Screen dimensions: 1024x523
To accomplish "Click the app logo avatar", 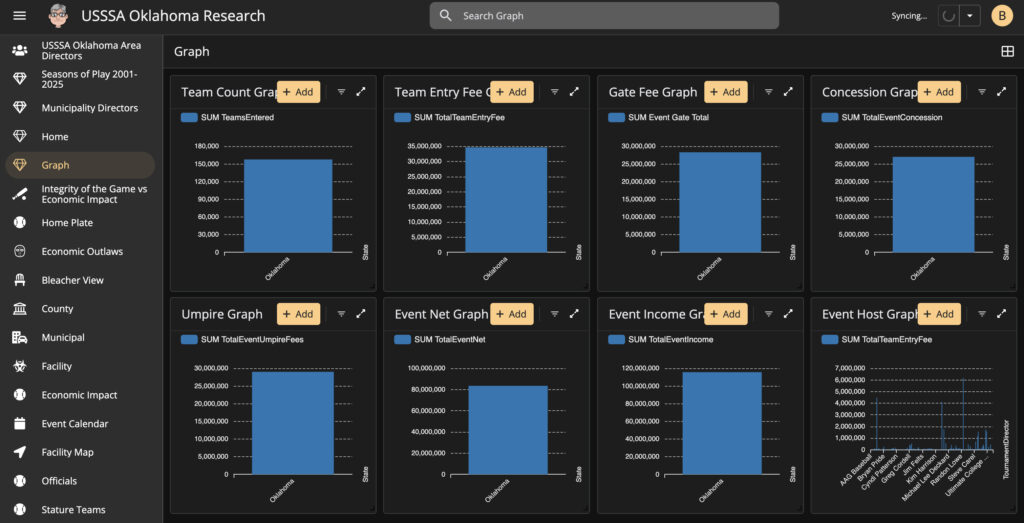I will [59, 16].
